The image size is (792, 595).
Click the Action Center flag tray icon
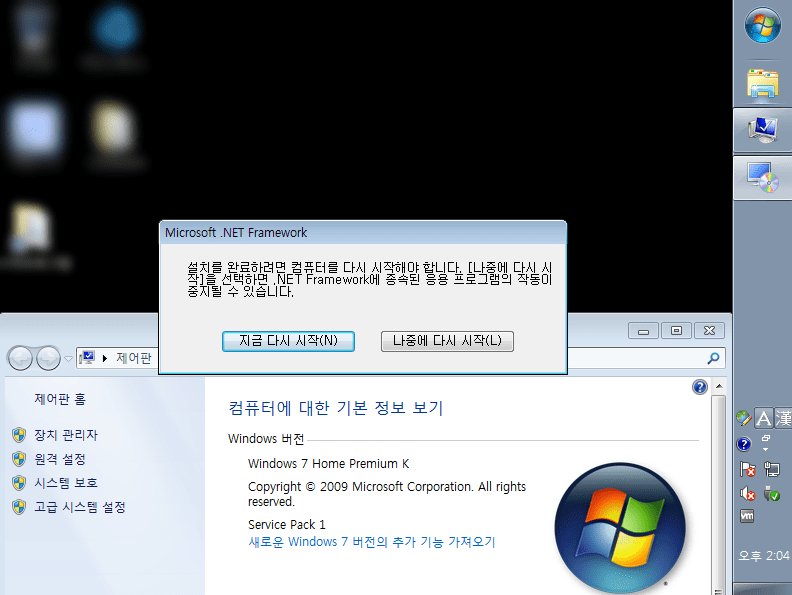pos(747,469)
